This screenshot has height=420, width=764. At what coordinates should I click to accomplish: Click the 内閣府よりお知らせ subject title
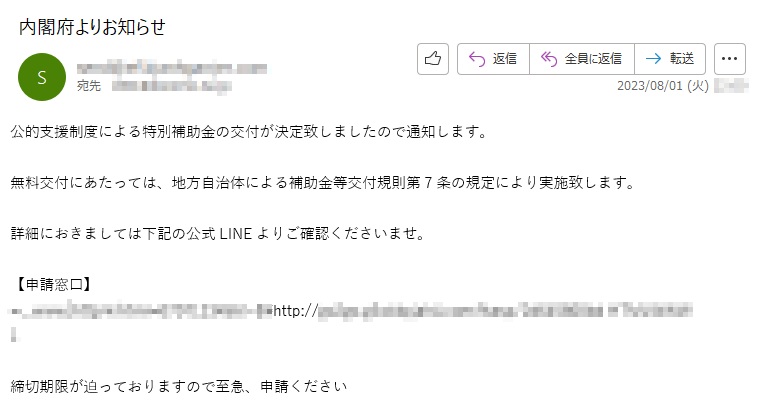click(x=93, y=27)
